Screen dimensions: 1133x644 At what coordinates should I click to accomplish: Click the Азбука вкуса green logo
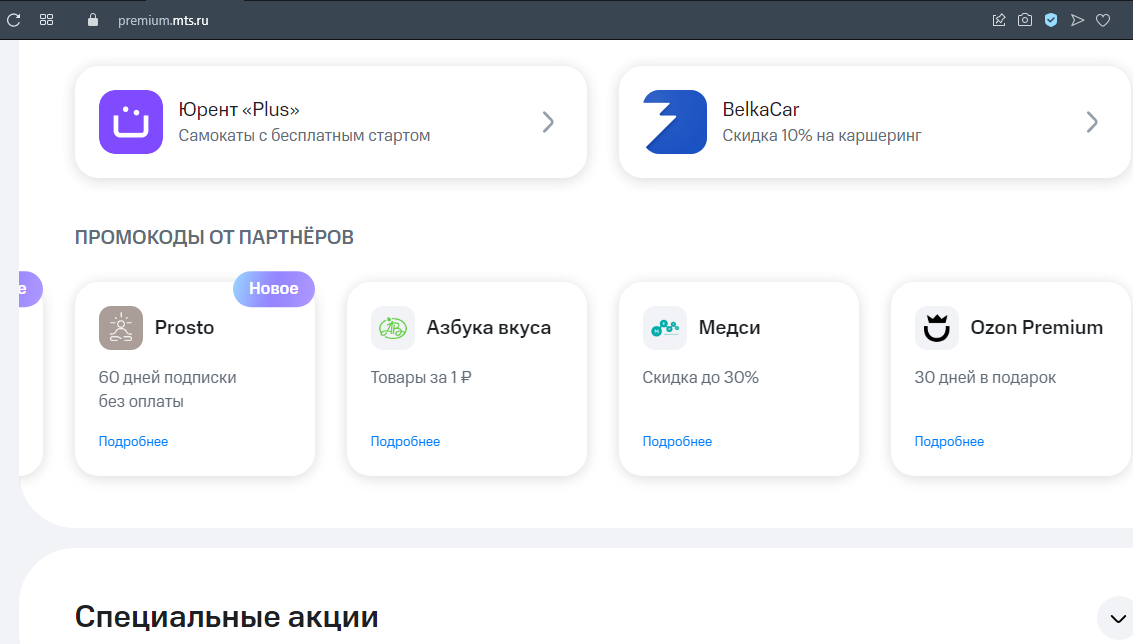click(392, 327)
